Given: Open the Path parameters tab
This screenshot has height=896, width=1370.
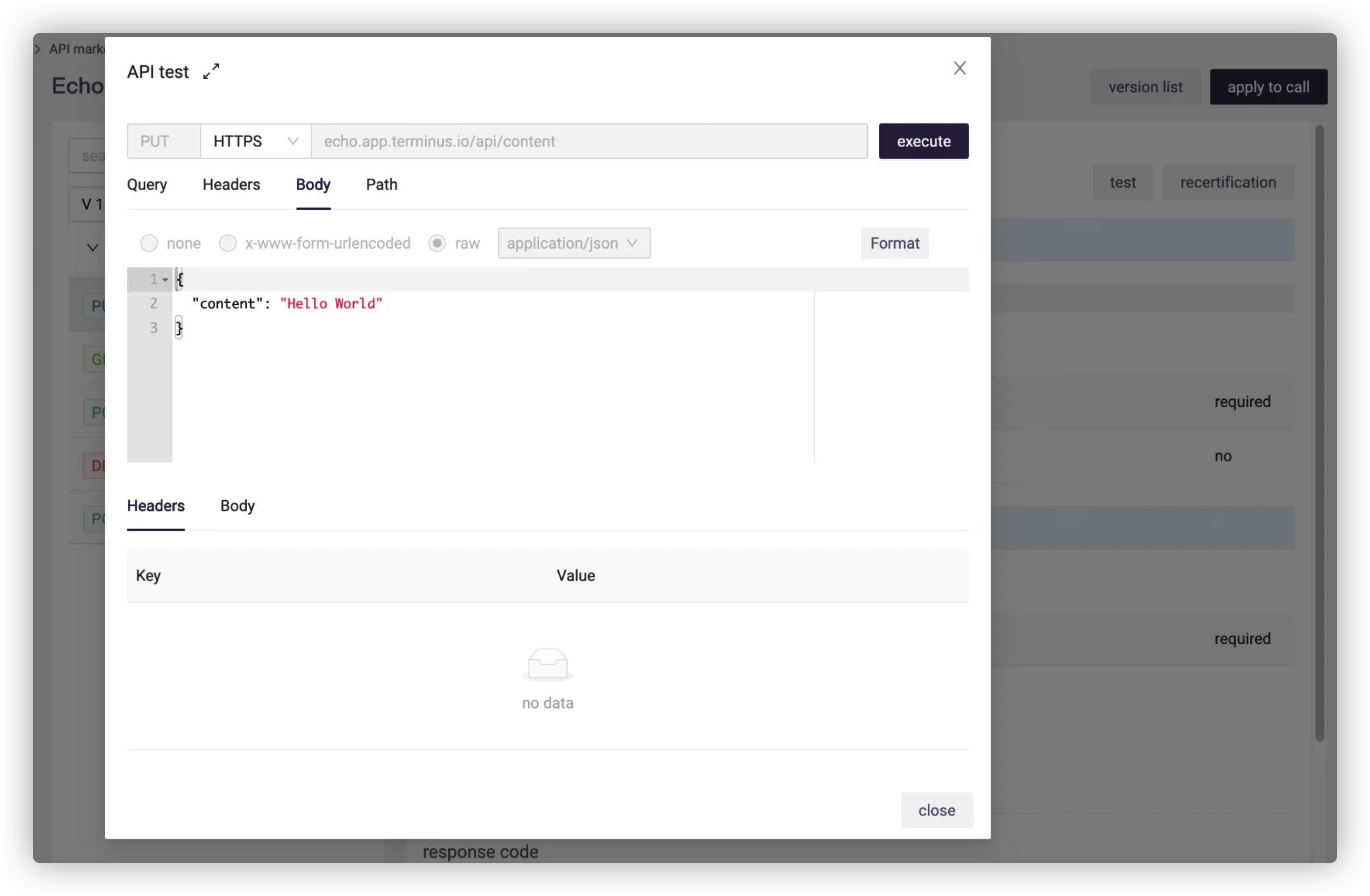Looking at the screenshot, I should pyautogui.click(x=381, y=185).
